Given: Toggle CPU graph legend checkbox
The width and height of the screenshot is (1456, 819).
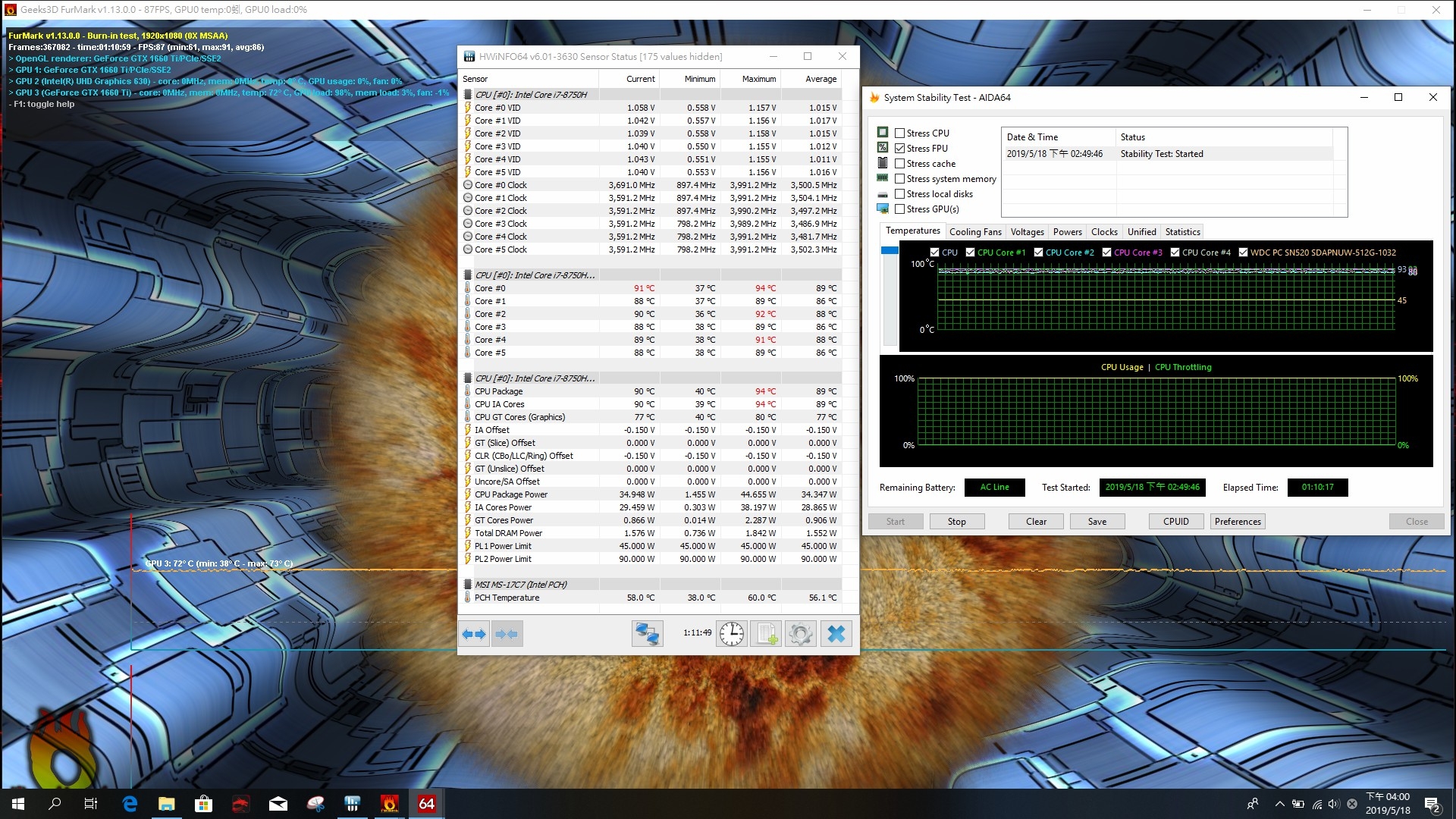Looking at the screenshot, I should (934, 253).
